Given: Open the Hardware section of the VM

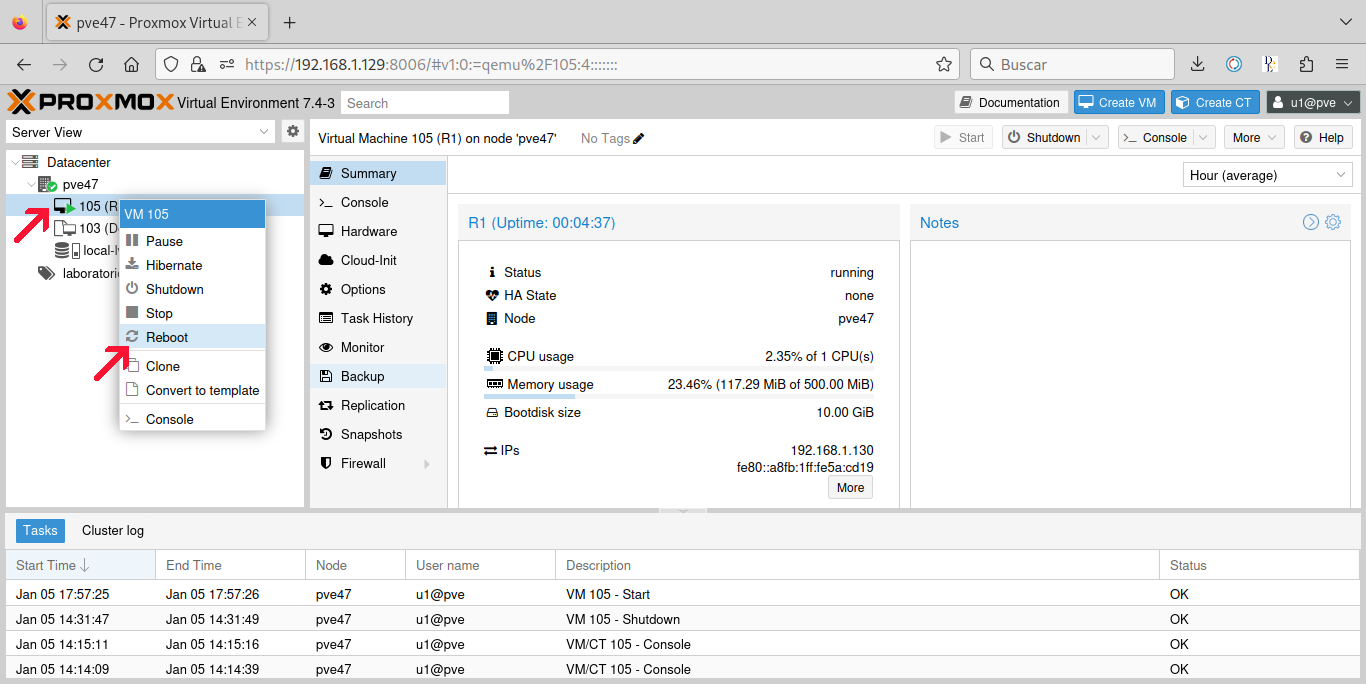Looking at the screenshot, I should (x=378, y=231).
